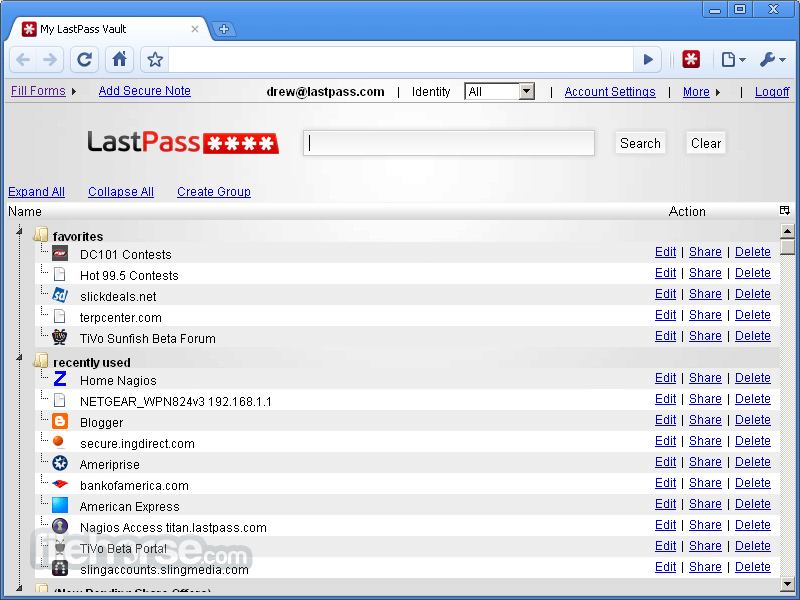Select the My LastPass Vault tab
This screenshot has height=600, width=800.
(x=107, y=29)
